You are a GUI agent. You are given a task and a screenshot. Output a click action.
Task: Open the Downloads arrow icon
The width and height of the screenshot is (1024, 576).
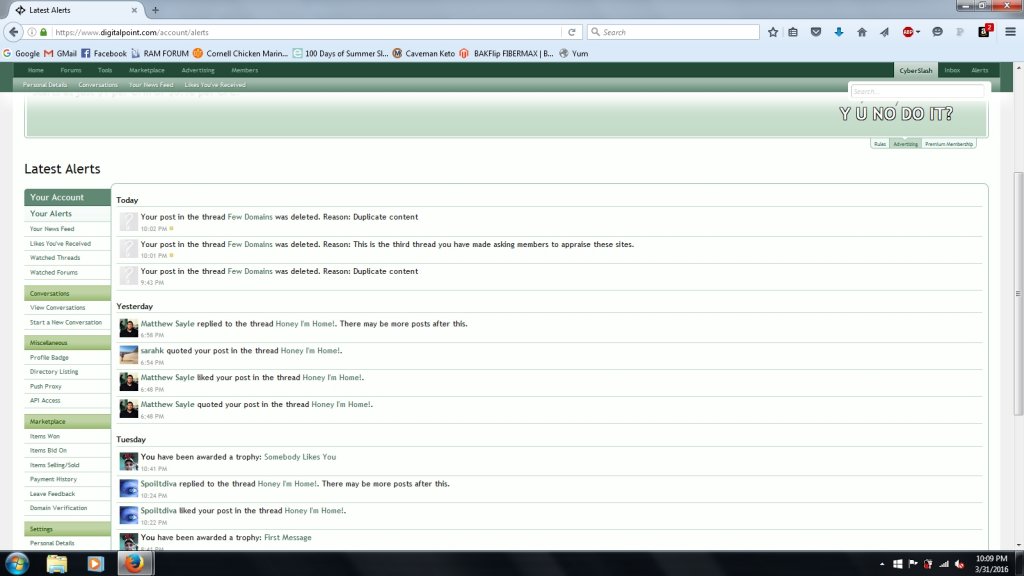(x=839, y=32)
